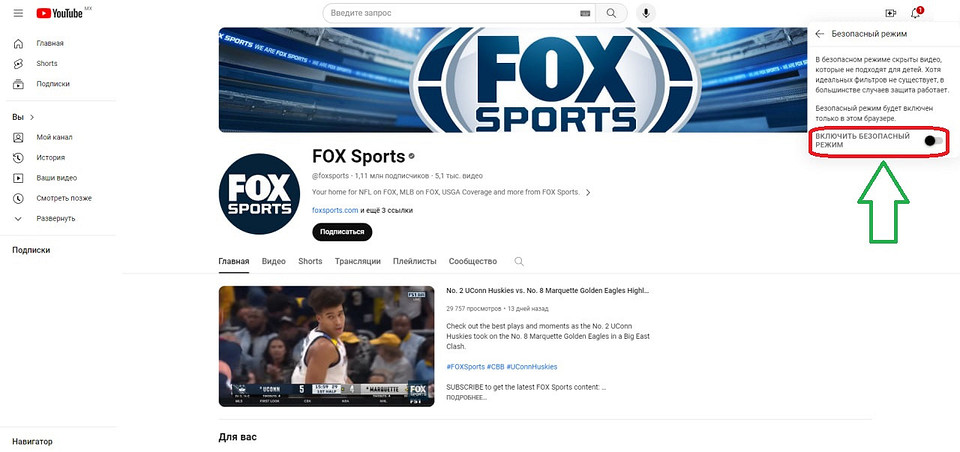Search the channel with magnifier icon
Viewport: 960px width, 452px height.
pos(519,261)
